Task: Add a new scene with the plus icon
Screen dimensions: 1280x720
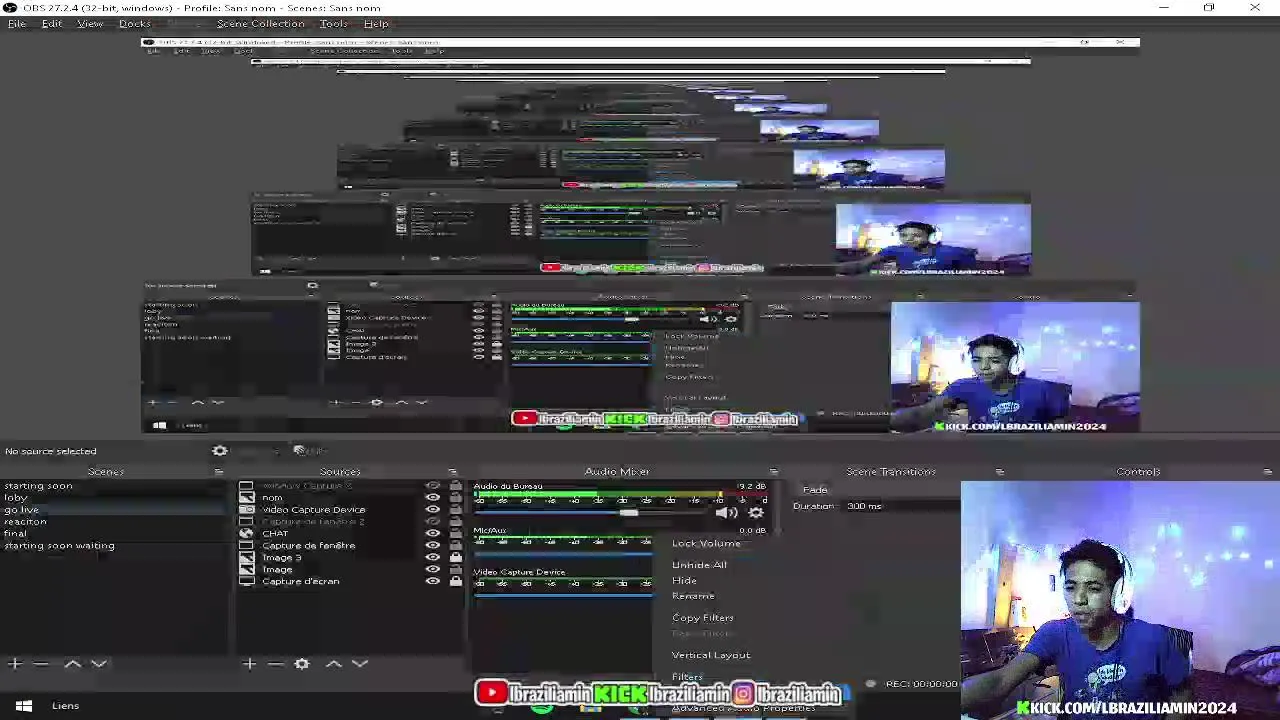Action: 15,663
